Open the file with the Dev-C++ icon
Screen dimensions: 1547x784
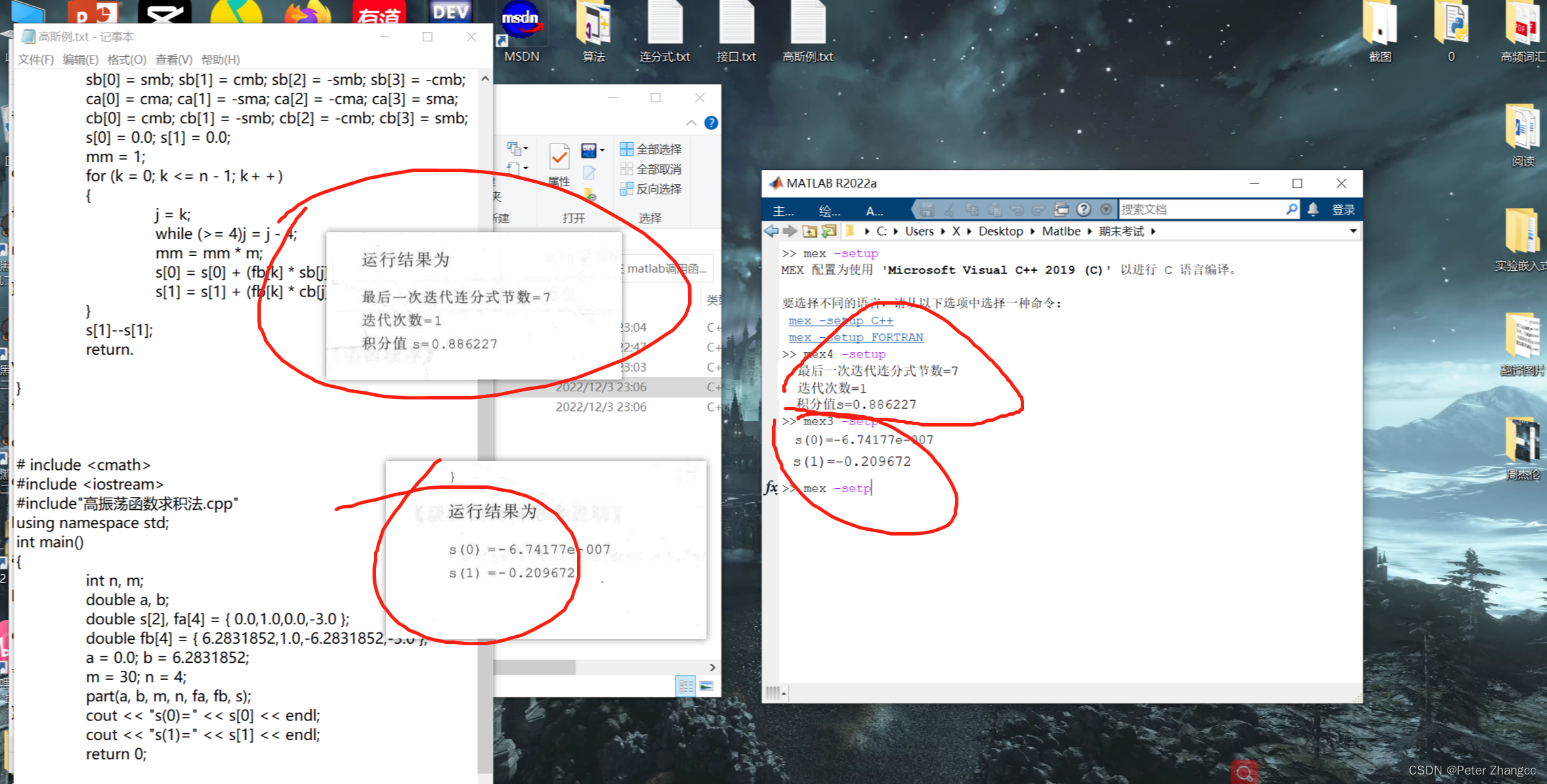589,150
